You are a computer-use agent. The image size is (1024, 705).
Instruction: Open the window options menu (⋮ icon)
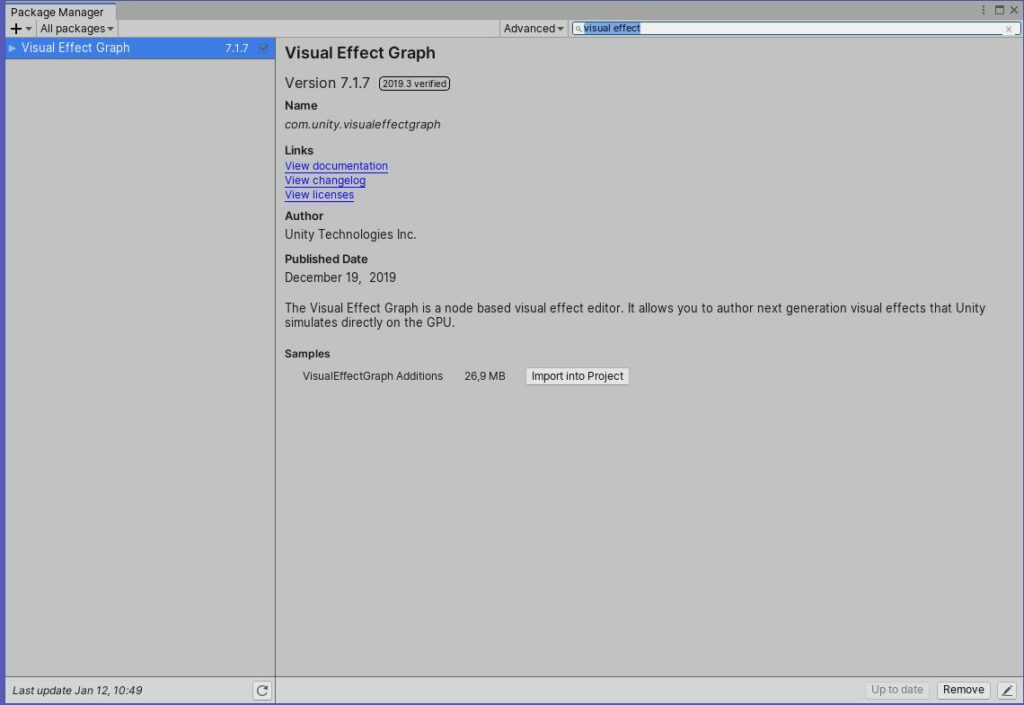[984, 8]
